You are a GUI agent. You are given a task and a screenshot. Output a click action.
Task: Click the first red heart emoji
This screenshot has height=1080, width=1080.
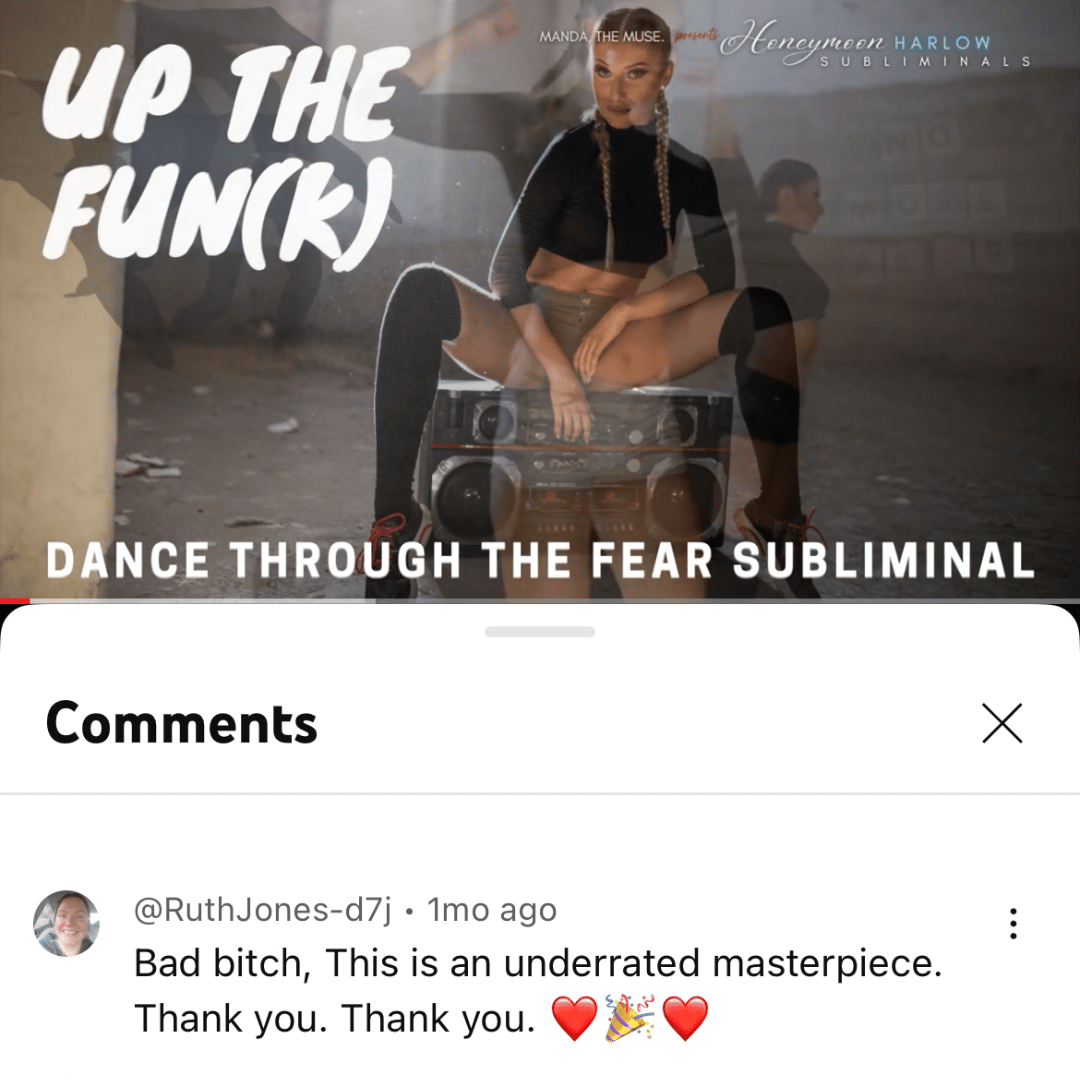coord(574,1018)
